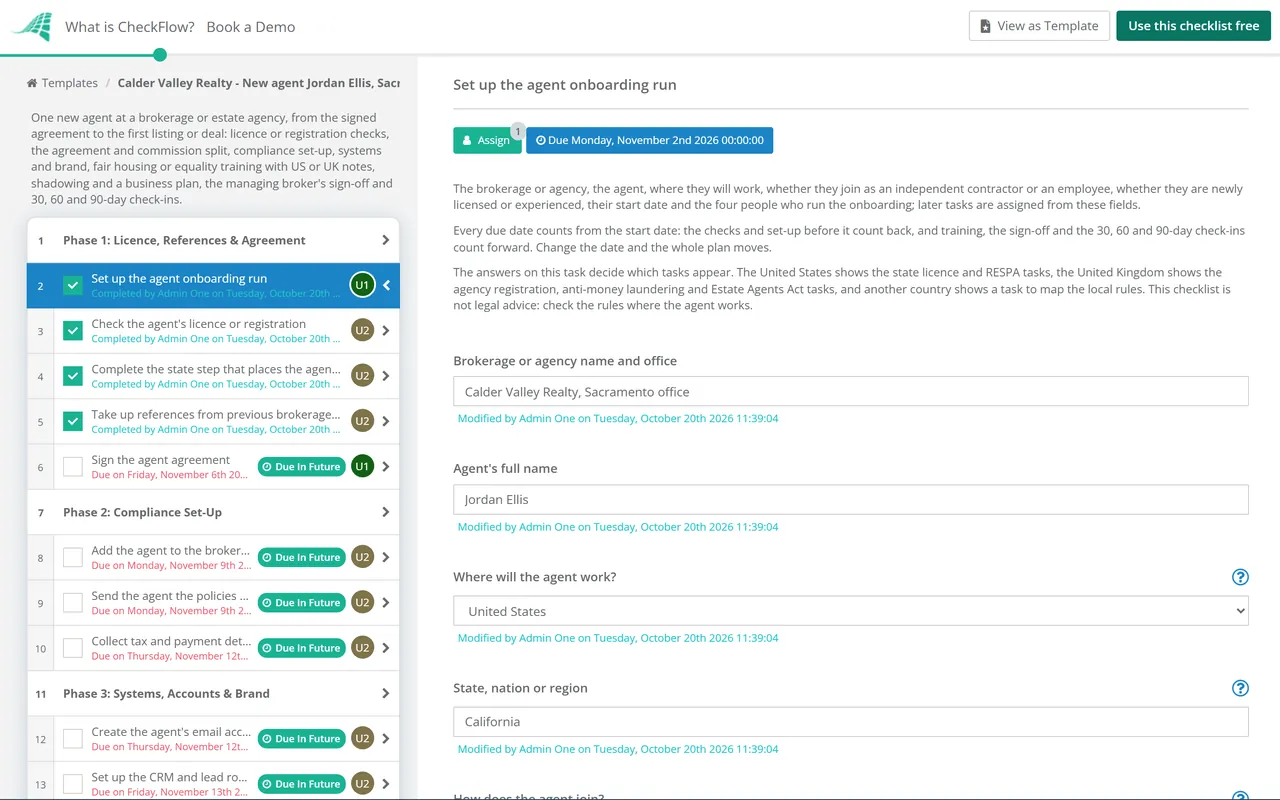Uncheck Complete the state step task checkbox
This screenshot has width=1280, height=800.
point(73,376)
